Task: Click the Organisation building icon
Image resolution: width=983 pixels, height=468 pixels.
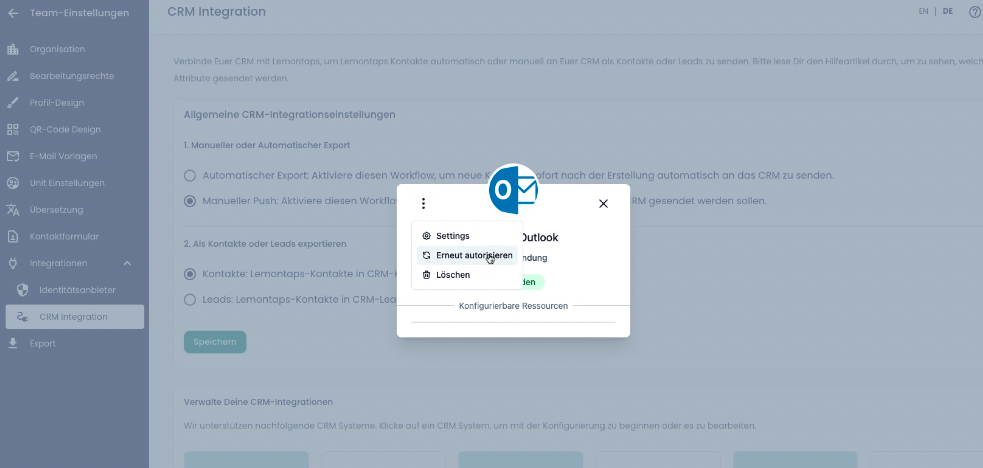Action: [x=13, y=49]
